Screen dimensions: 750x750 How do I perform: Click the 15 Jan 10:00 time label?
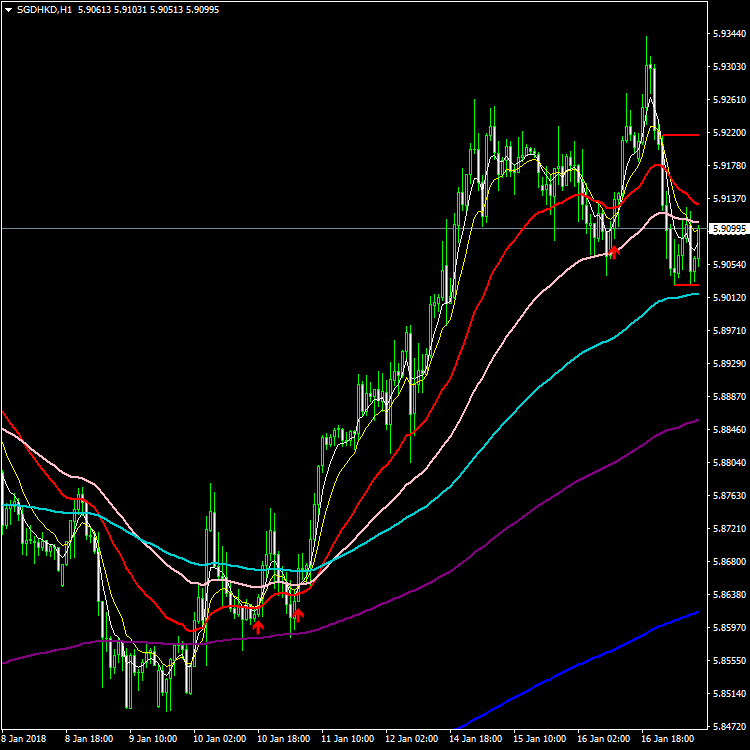(x=540, y=739)
